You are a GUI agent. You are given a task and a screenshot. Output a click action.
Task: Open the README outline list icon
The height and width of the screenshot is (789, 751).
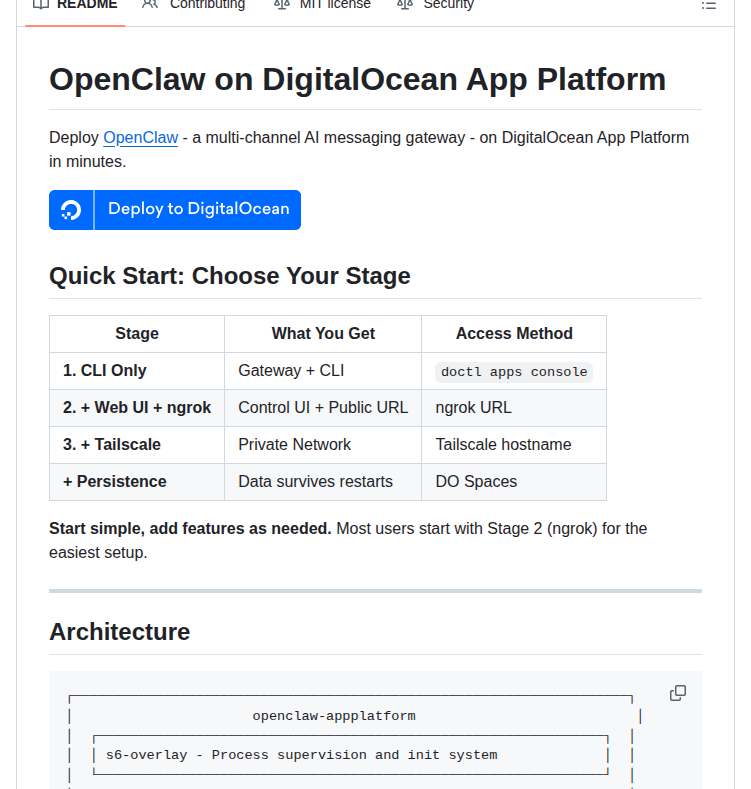pos(709,6)
